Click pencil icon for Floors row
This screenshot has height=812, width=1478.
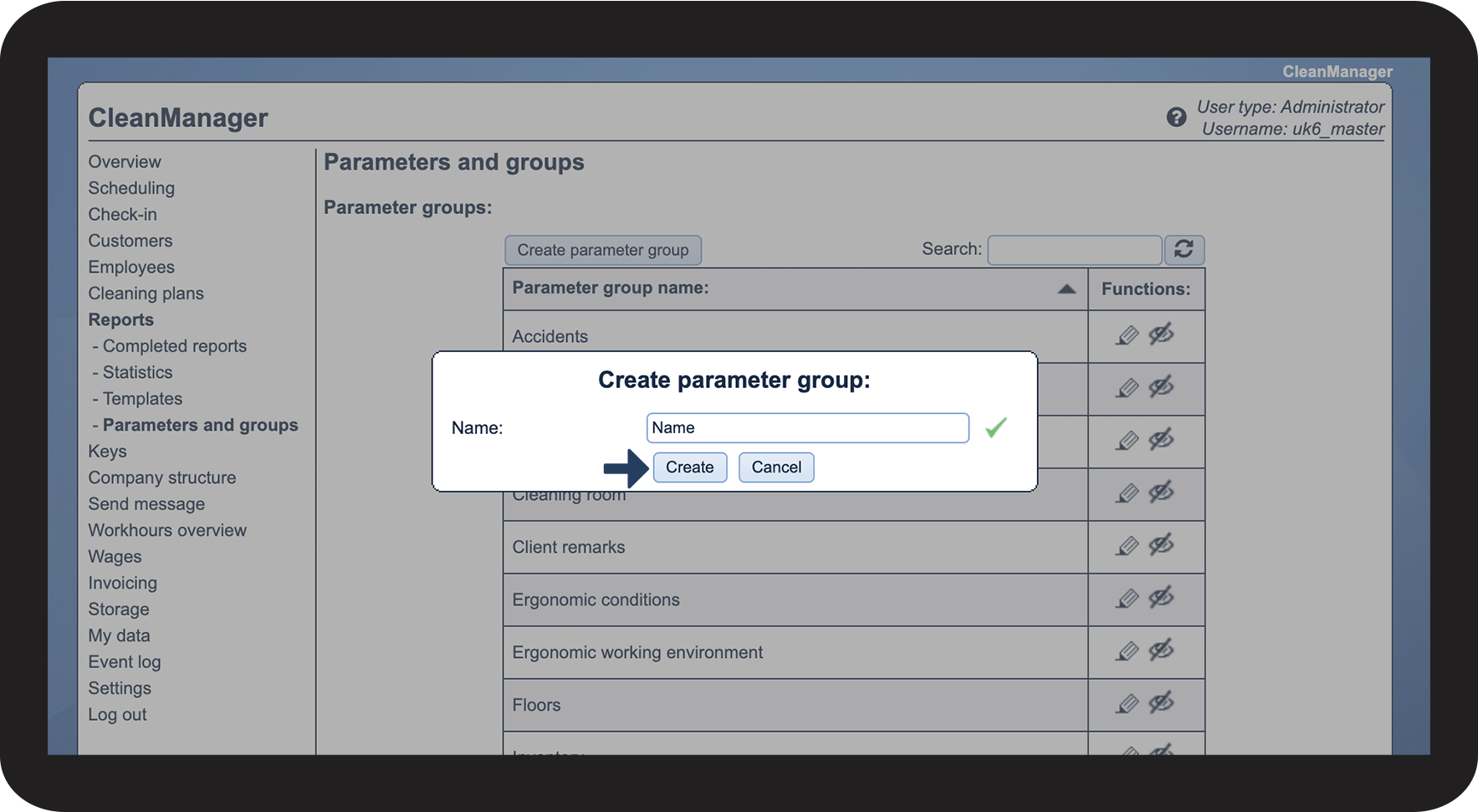point(1128,704)
